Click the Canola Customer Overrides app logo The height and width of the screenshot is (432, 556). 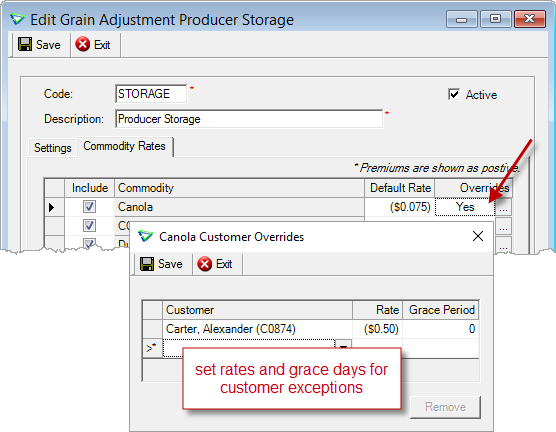coord(145,236)
